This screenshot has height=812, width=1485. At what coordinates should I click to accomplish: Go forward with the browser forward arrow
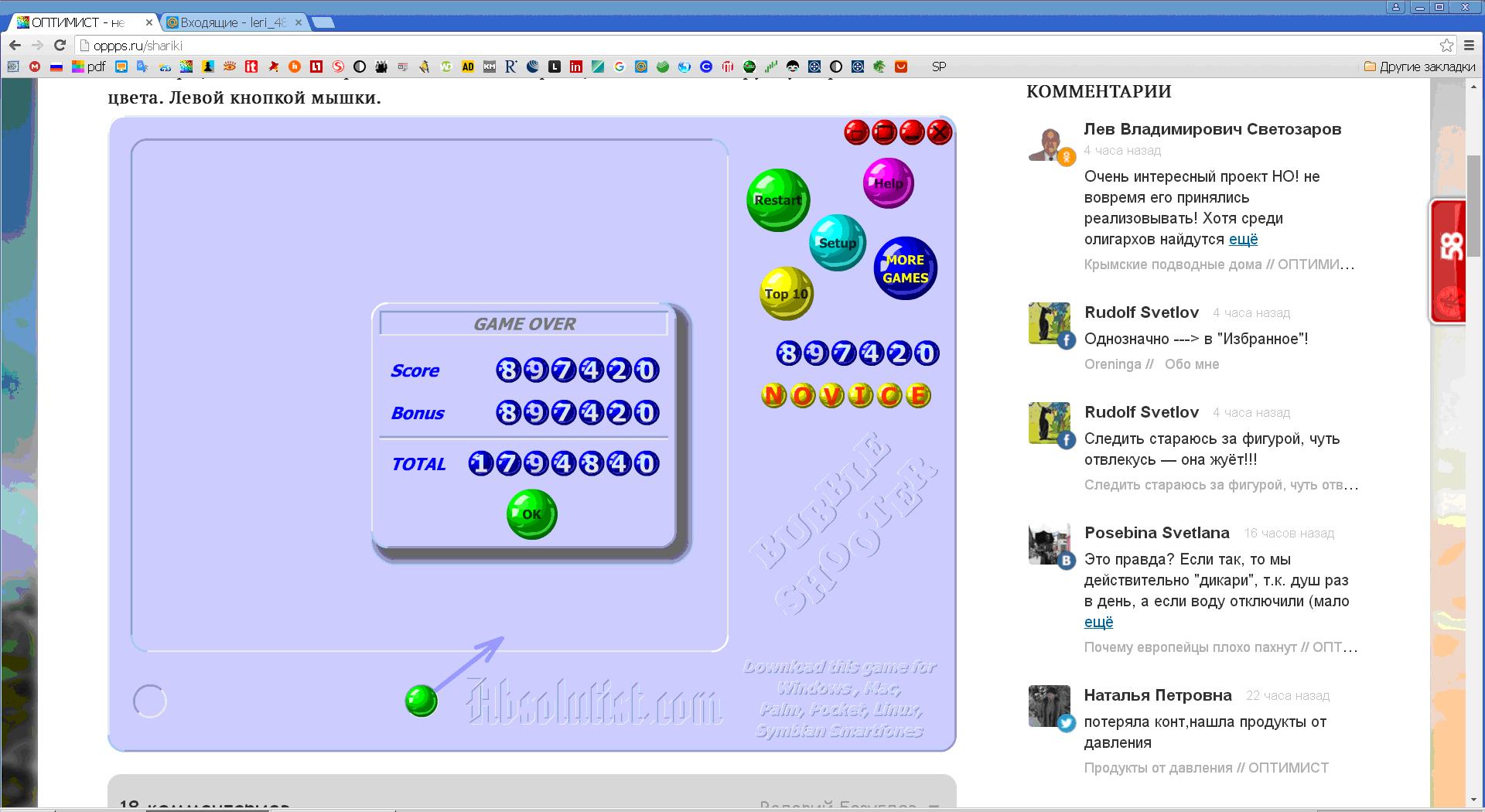click(37, 46)
